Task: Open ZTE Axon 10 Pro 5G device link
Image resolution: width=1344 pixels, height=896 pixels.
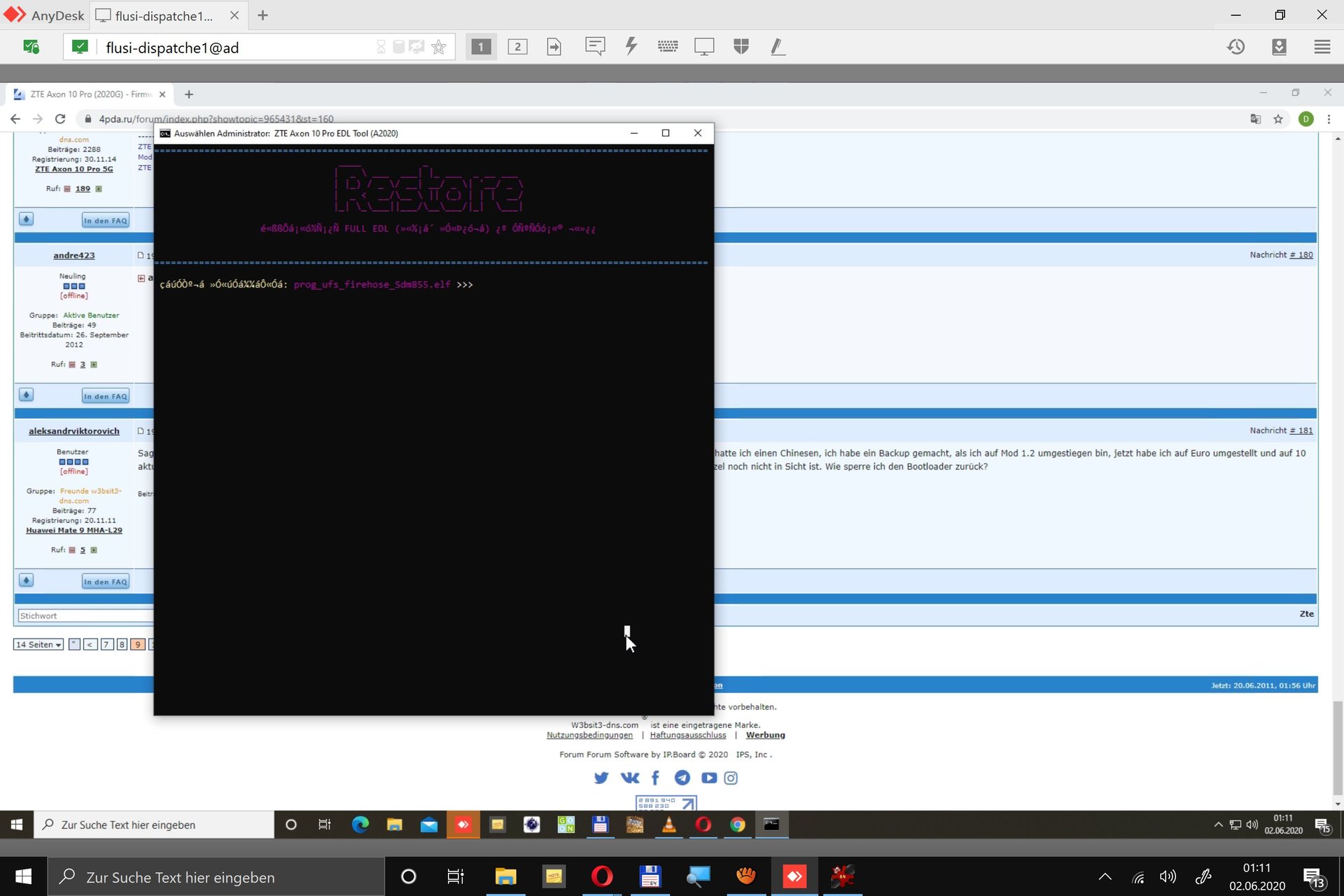Action: (x=74, y=169)
